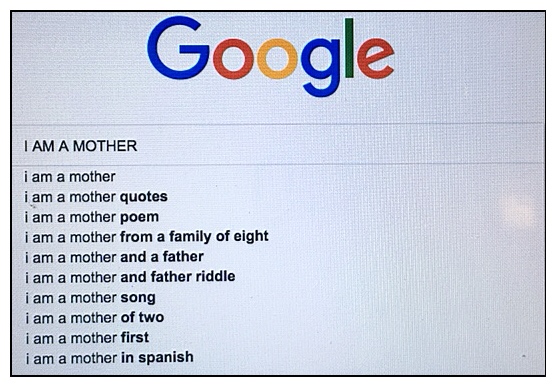Choose the 'i am a mother quotes' suggestion

pyautogui.click(x=96, y=197)
